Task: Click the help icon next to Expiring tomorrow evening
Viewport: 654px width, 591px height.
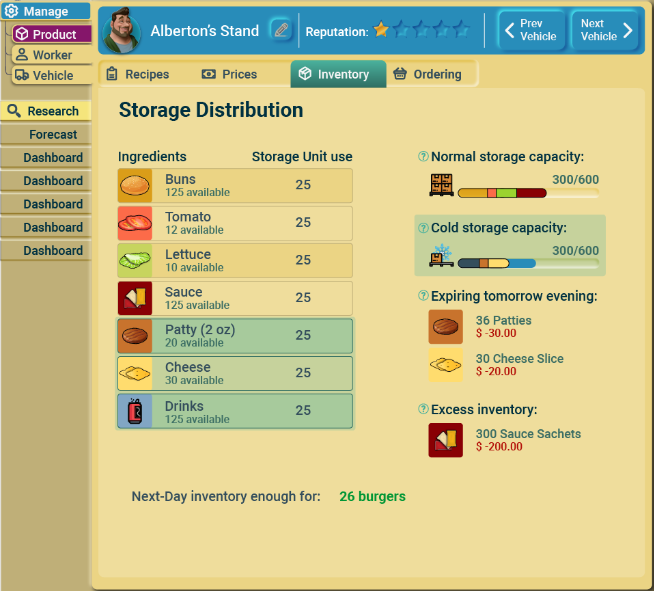Action: click(x=423, y=296)
